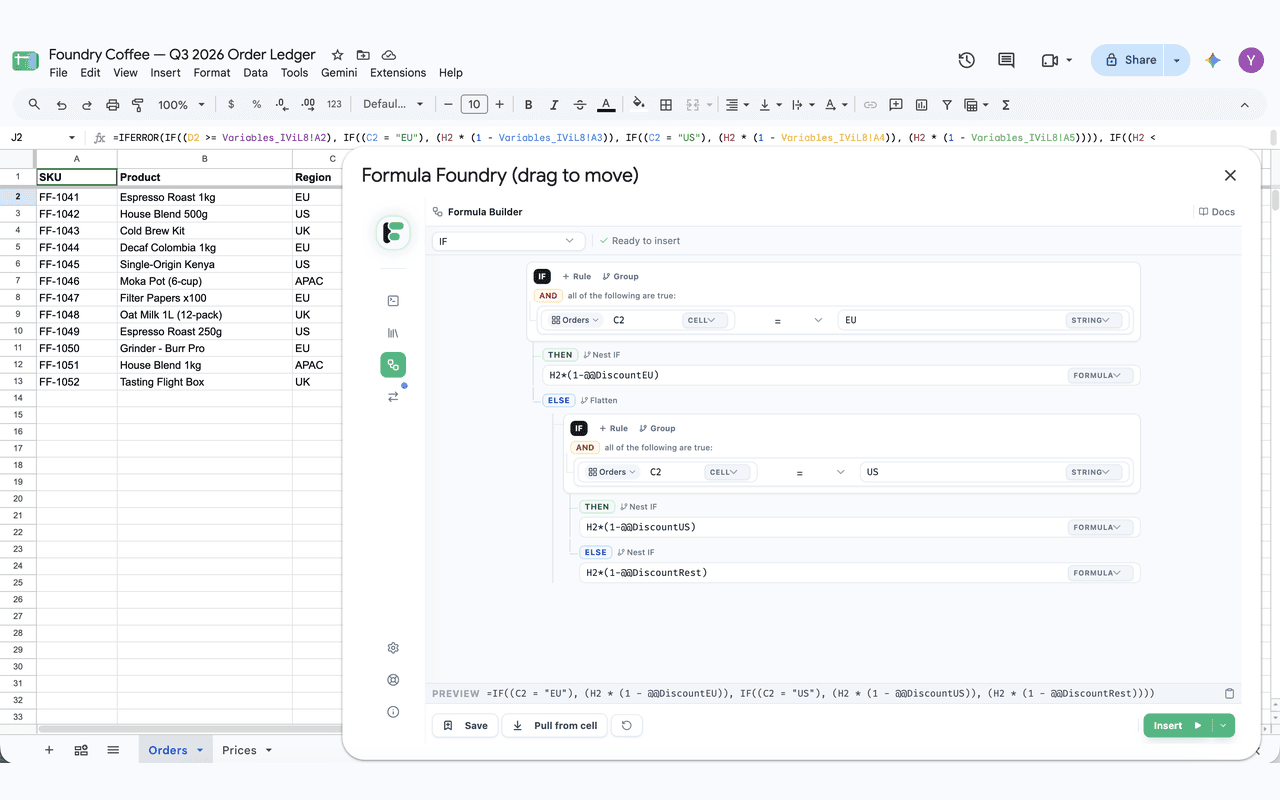This screenshot has height=800, width=1280.
Task: Create a filter with the funnel icon
Action: pyautogui.click(x=947, y=104)
